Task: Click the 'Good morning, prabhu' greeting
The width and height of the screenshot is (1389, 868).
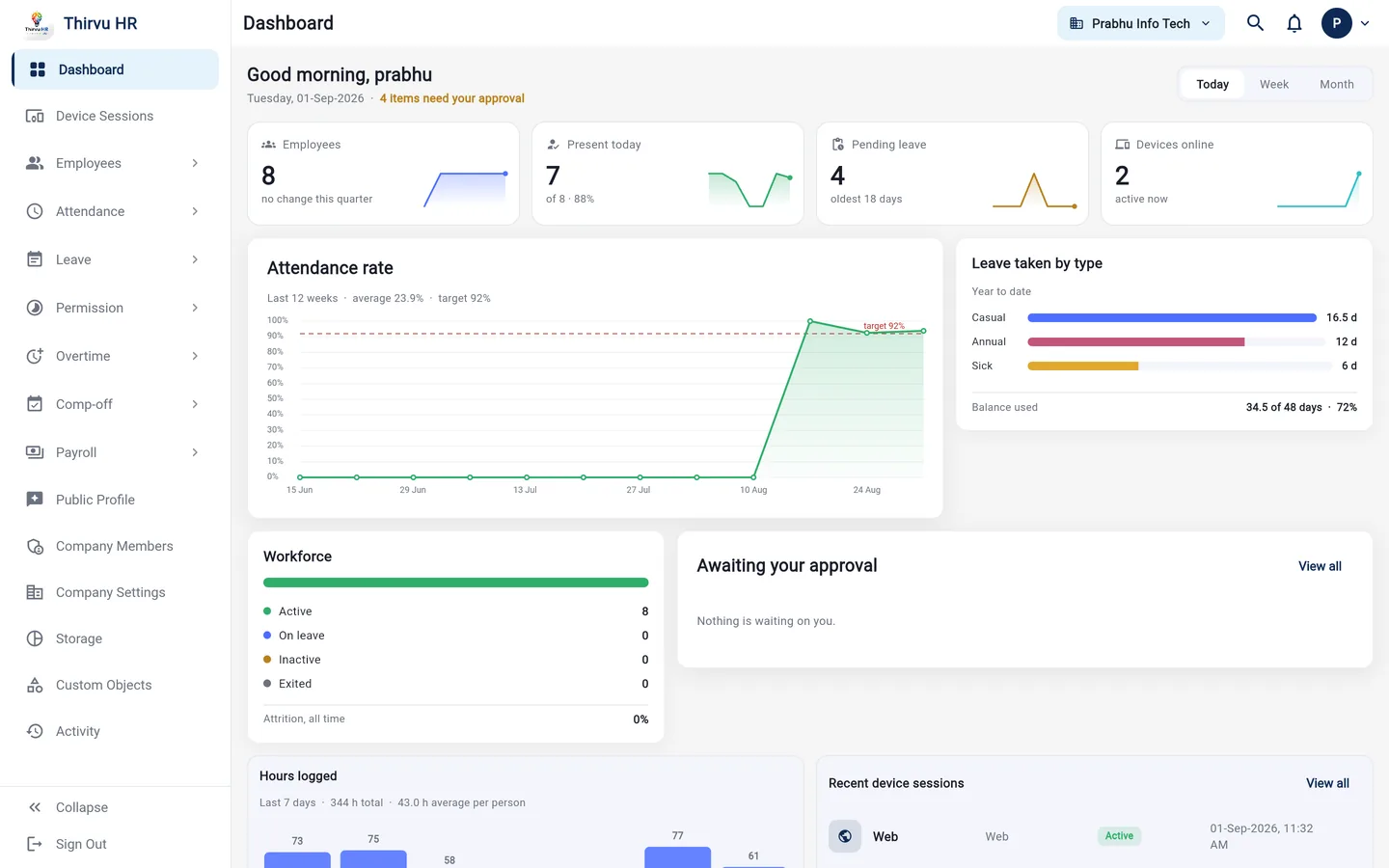Action: pos(340,74)
